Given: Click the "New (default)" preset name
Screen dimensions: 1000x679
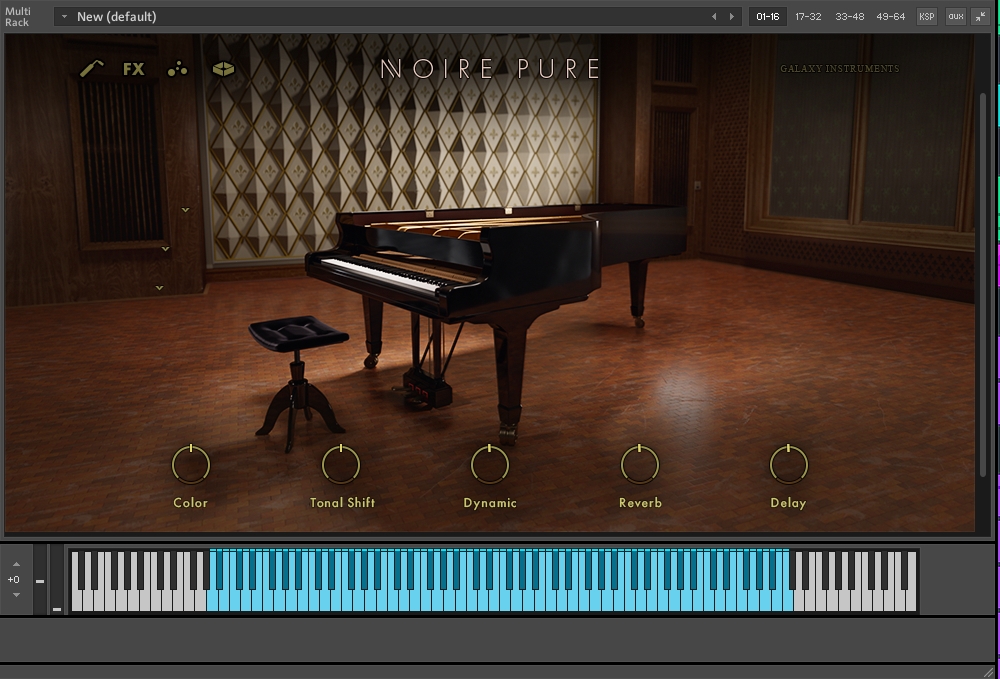Looking at the screenshot, I should pos(117,17).
